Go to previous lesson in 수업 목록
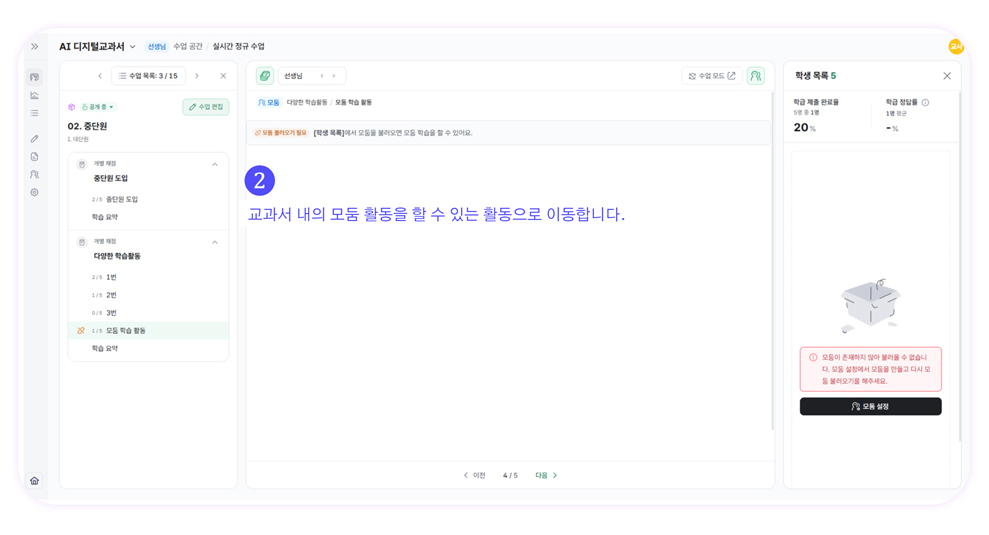The width and height of the screenshot is (989, 535). 100,76
